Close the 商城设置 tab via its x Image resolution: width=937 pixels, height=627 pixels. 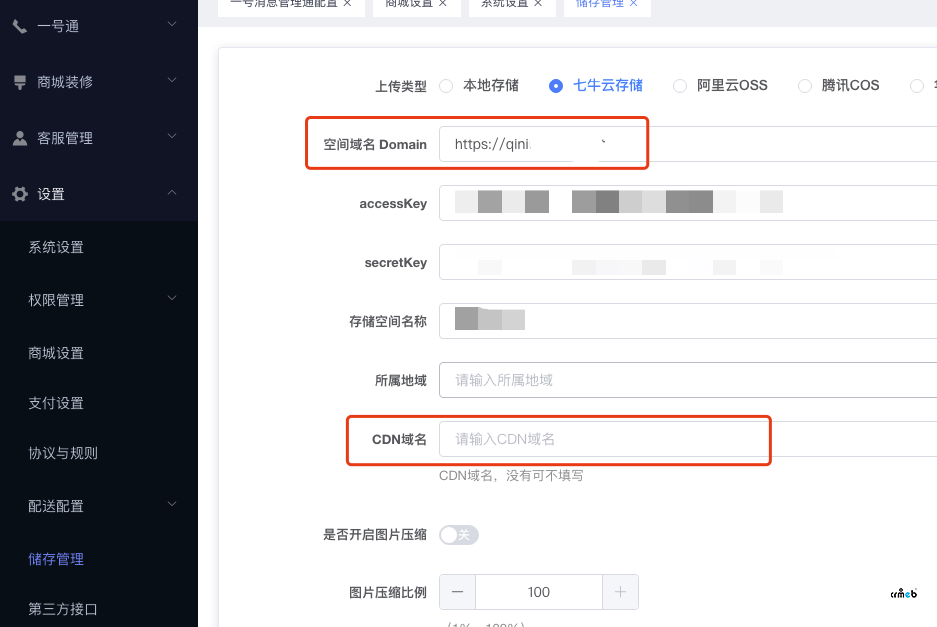443,4
